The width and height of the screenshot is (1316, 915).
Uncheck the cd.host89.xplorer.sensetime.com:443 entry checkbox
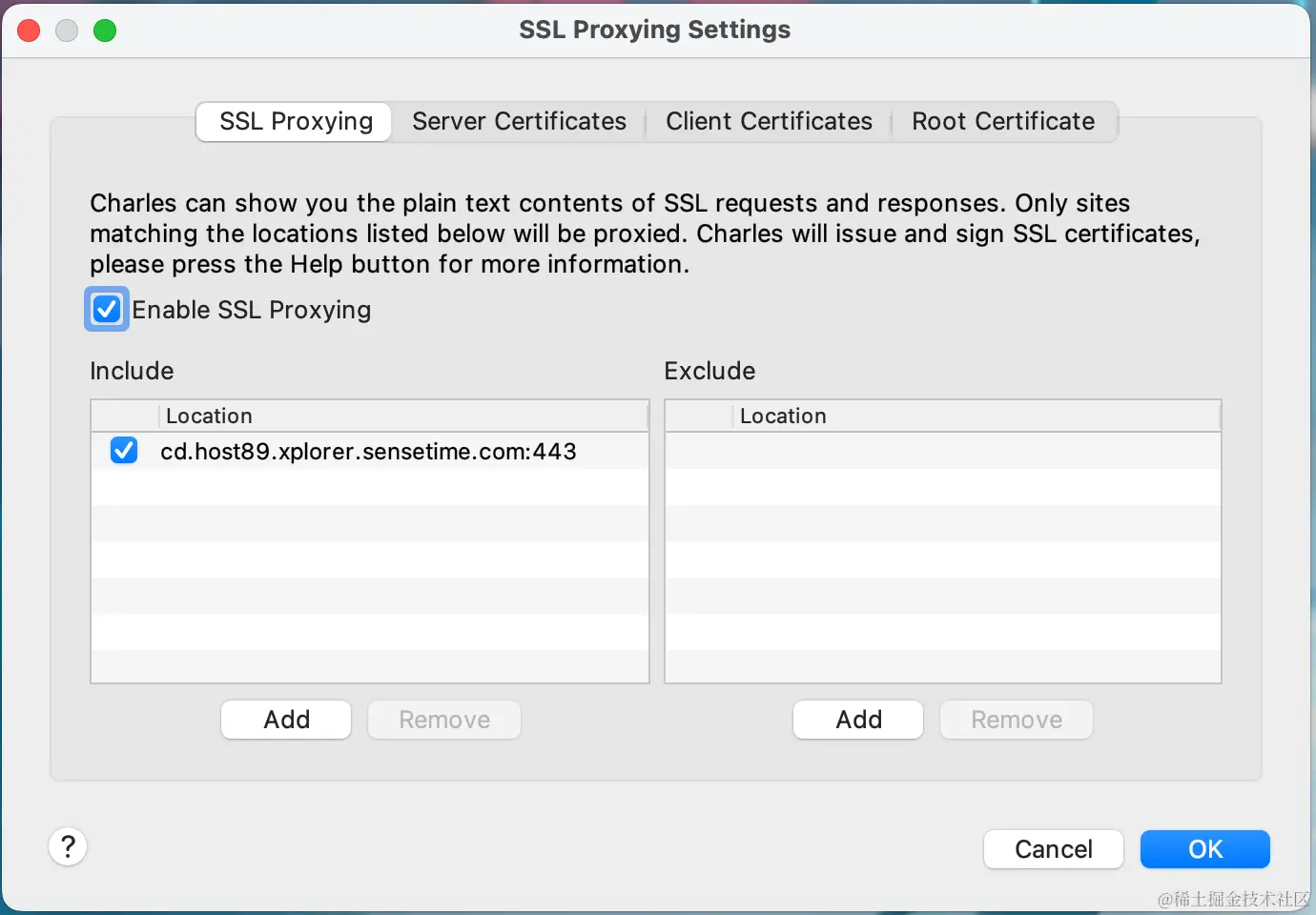(124, 450)
